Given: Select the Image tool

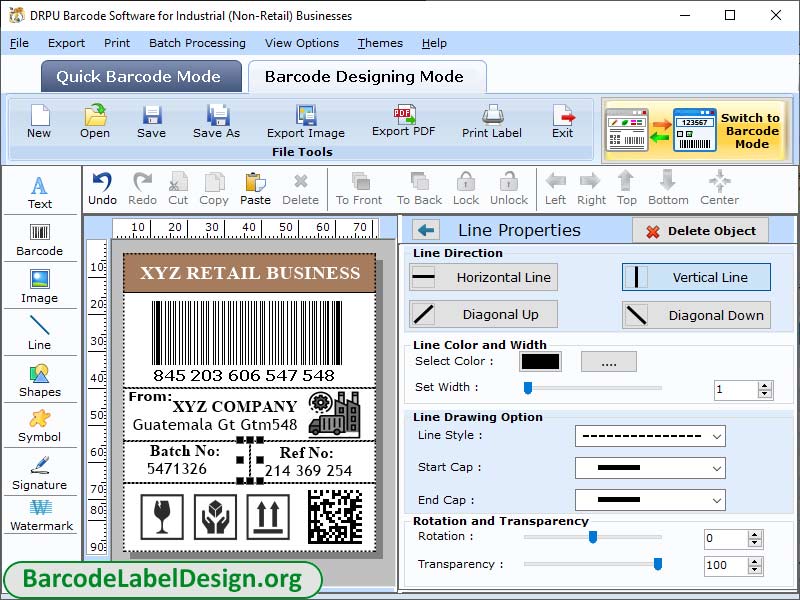Looking at the screenshot, I should tap(40, 287).
